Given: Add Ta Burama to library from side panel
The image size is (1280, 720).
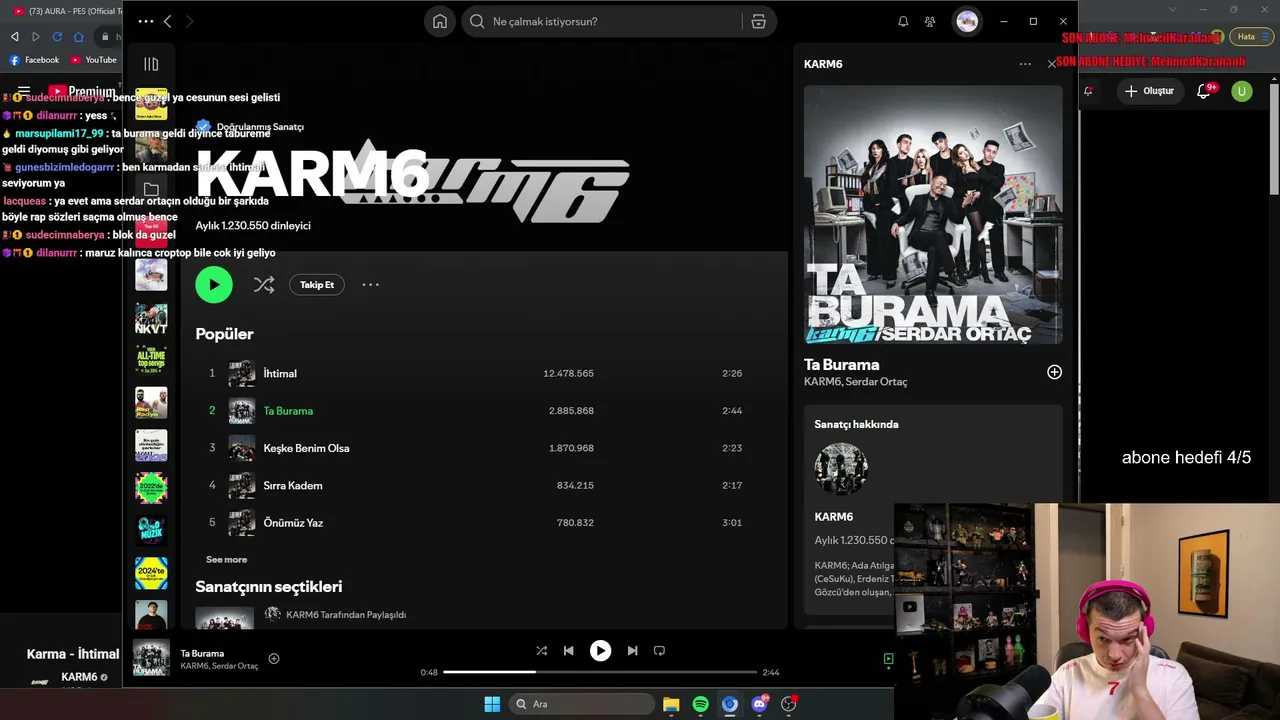Looking at the screenshot, I should pos(1054,372).
